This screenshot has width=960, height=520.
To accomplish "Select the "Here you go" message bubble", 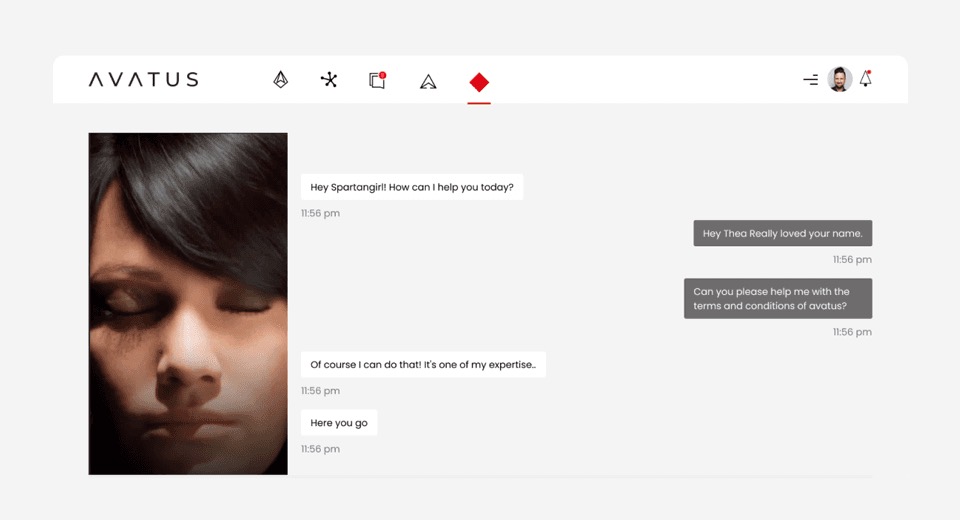I will click(339, 423).
